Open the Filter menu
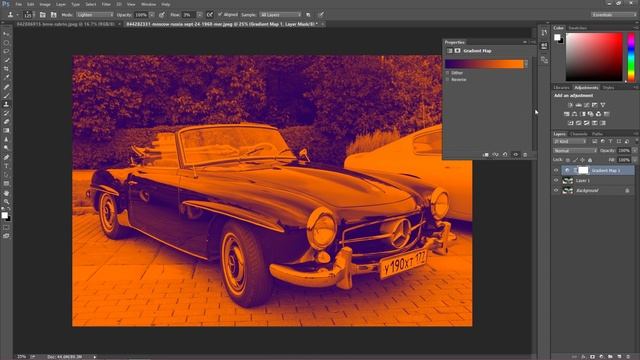 tap(106, 4)
